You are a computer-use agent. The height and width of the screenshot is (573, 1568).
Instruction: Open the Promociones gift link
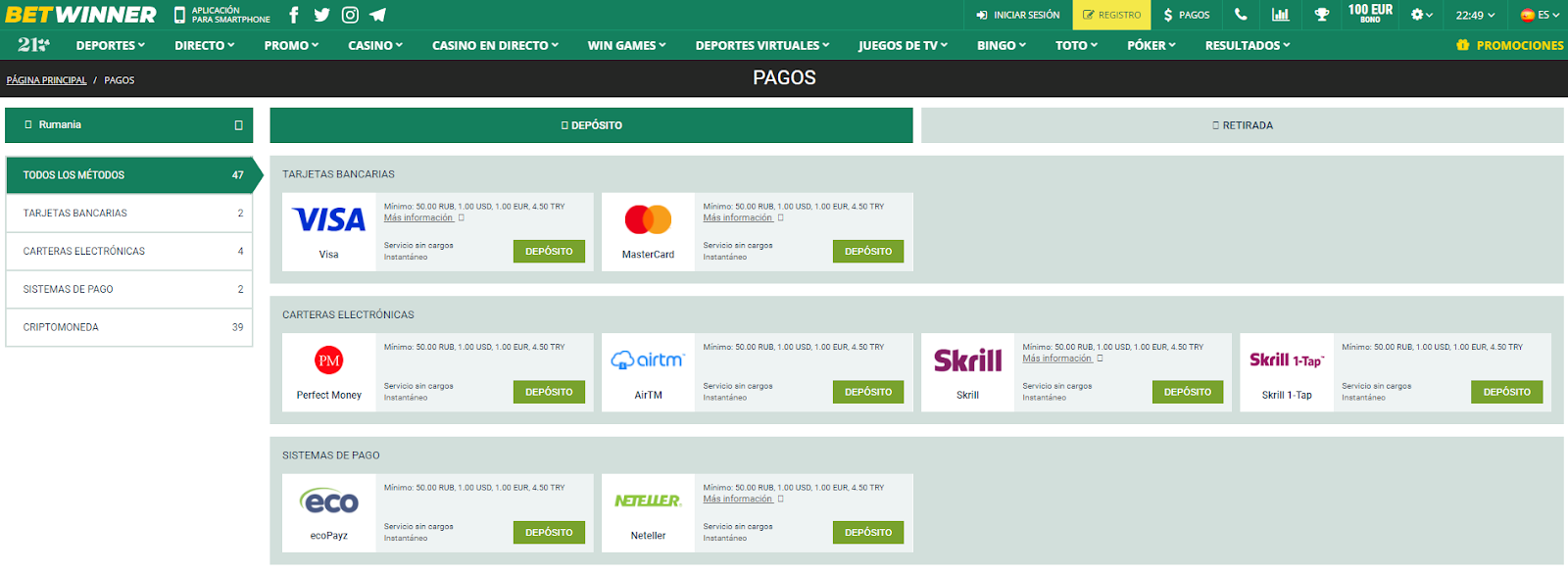click(x=1510, y=45)
